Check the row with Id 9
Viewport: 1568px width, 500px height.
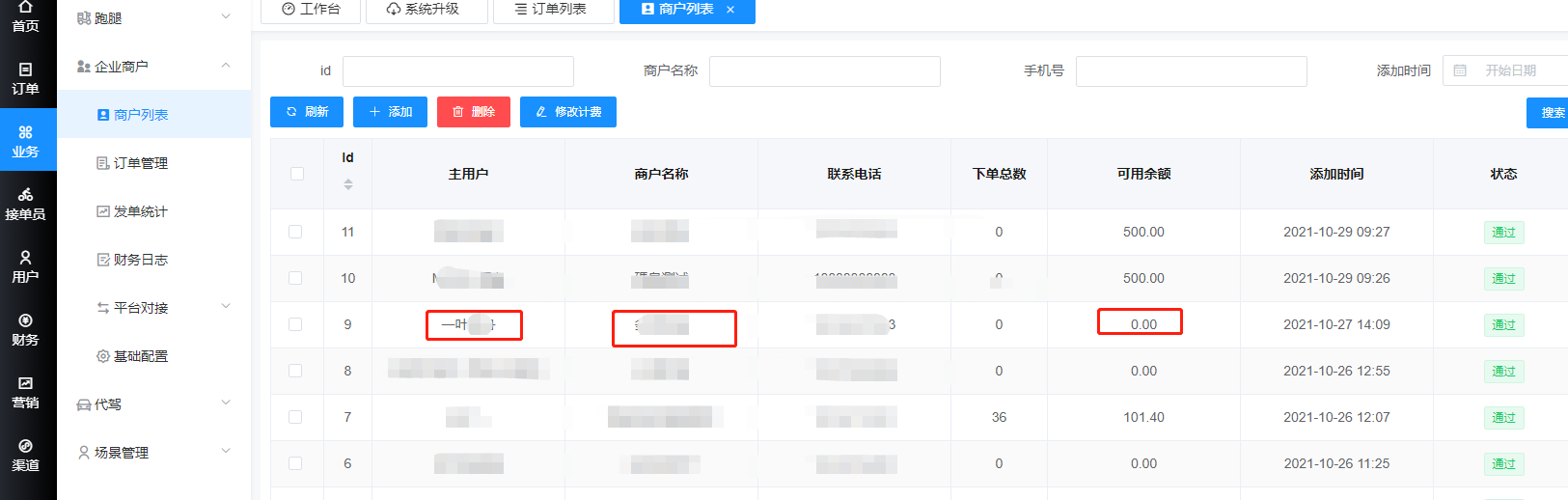click(x=295, y=324)
